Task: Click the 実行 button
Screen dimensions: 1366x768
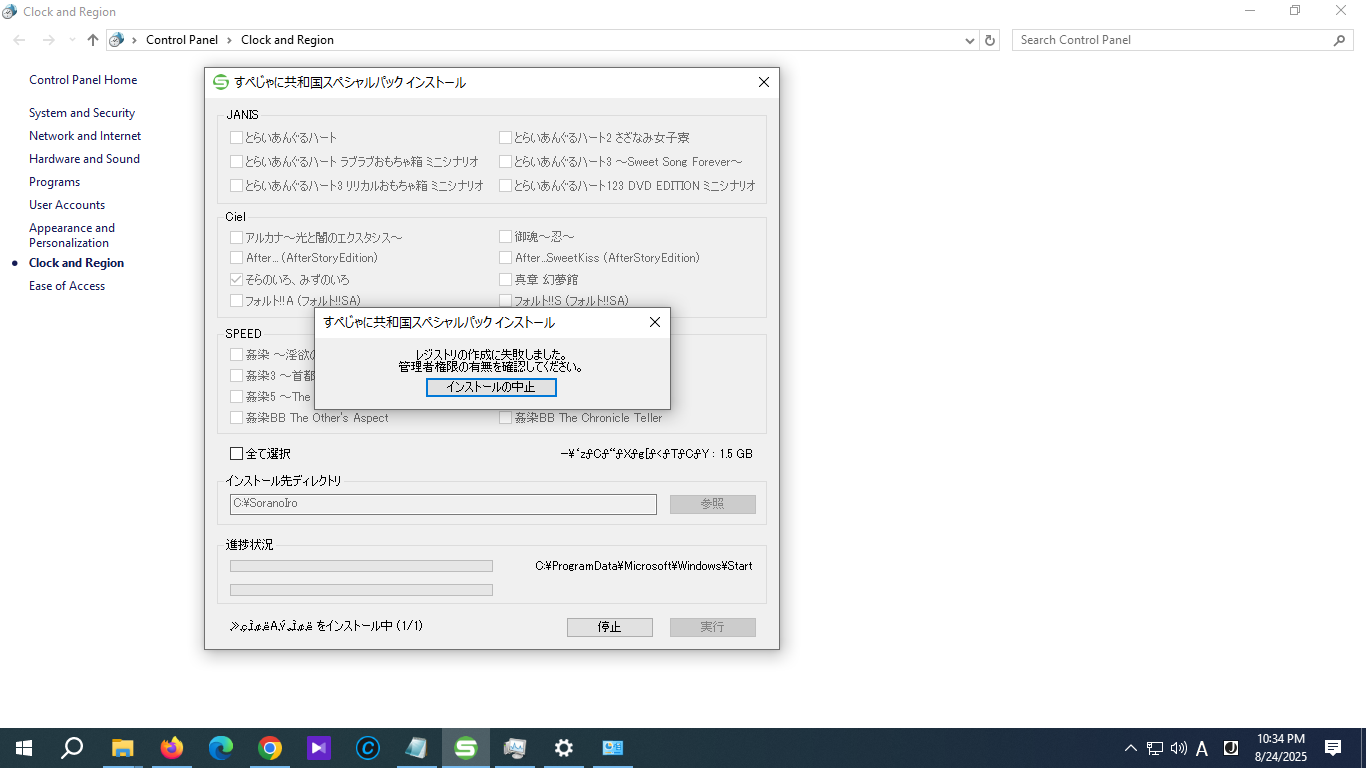Action: point(712,627)
